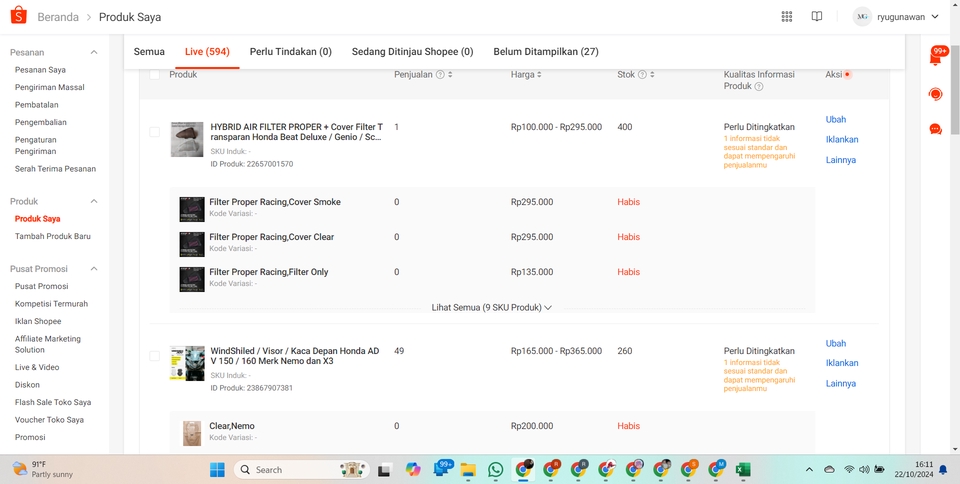This screenshot has width=960, height=484.
Task: Click the Shopee logo in header
Action: coord(19,16)
